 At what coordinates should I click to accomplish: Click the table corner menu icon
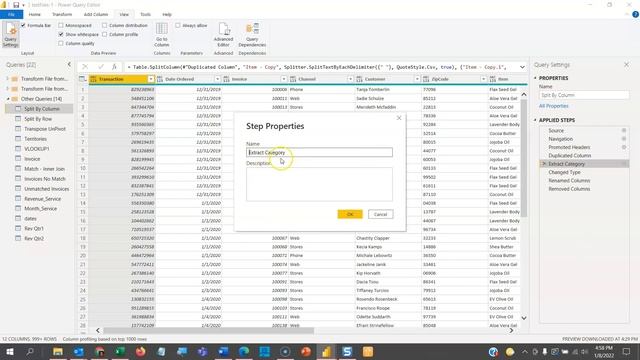(82, 79)
